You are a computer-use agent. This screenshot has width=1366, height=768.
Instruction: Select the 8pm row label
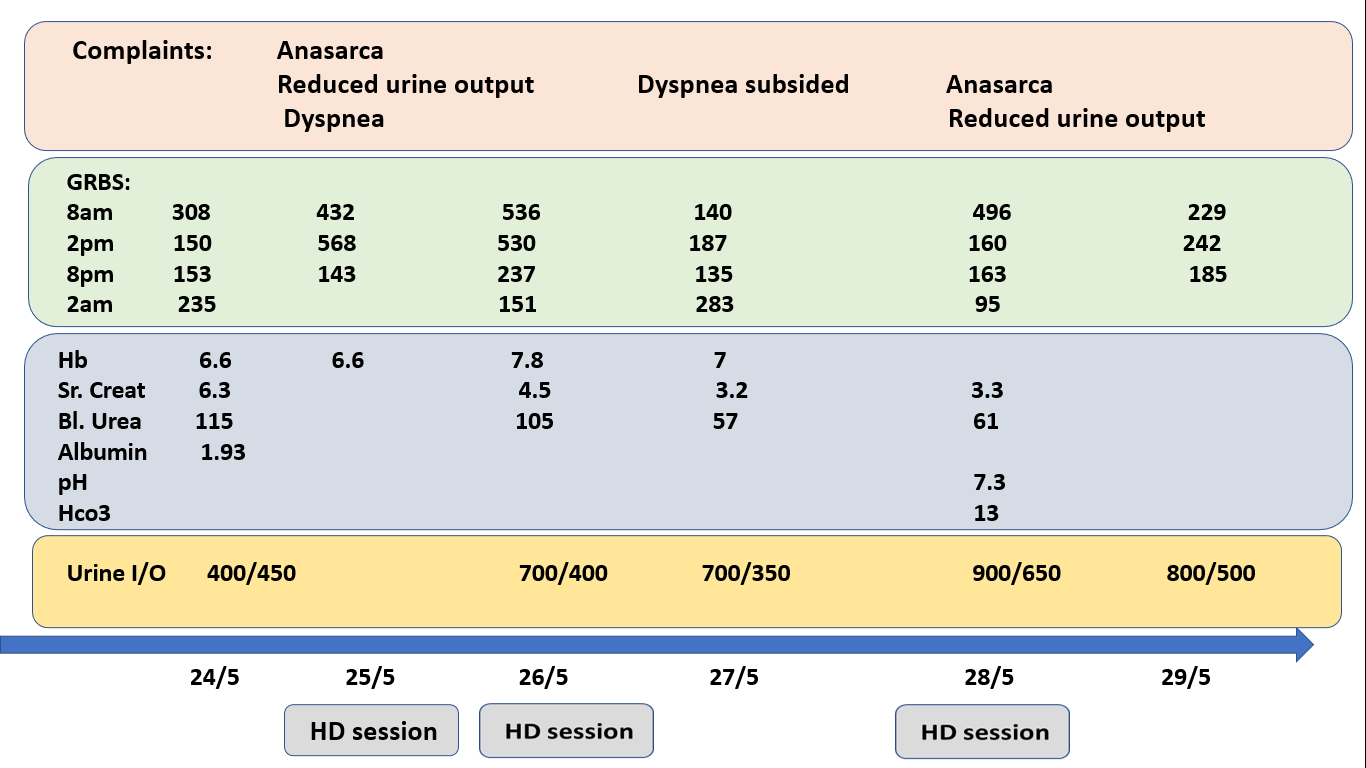pos(90,275)
